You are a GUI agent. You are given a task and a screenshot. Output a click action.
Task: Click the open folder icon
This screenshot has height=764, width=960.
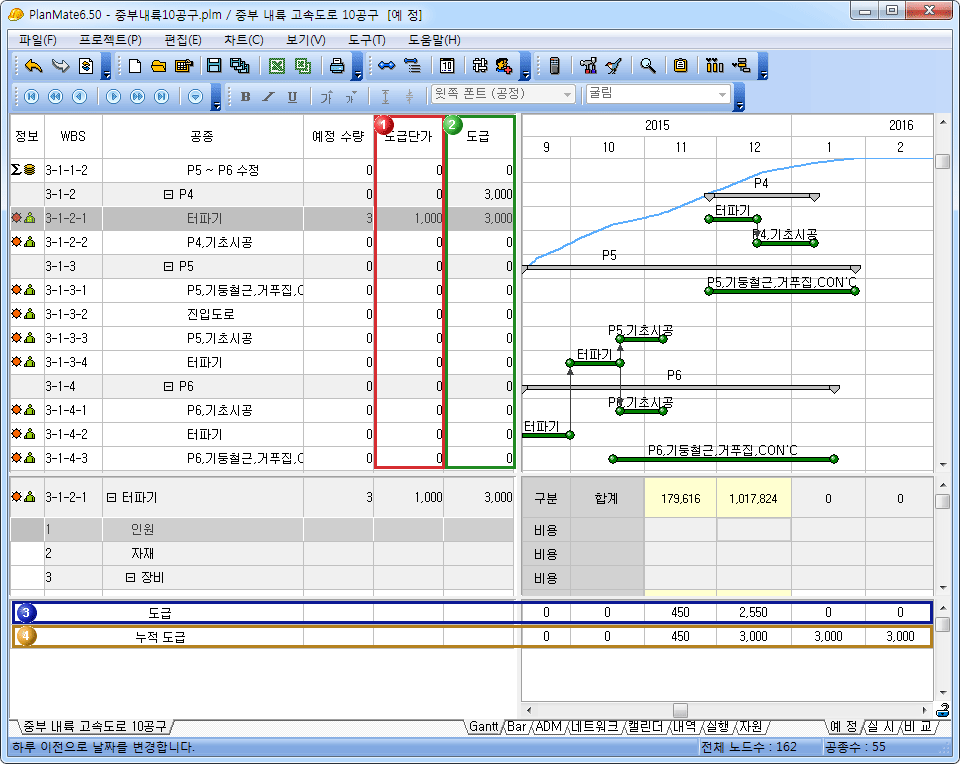pos(158,66)
